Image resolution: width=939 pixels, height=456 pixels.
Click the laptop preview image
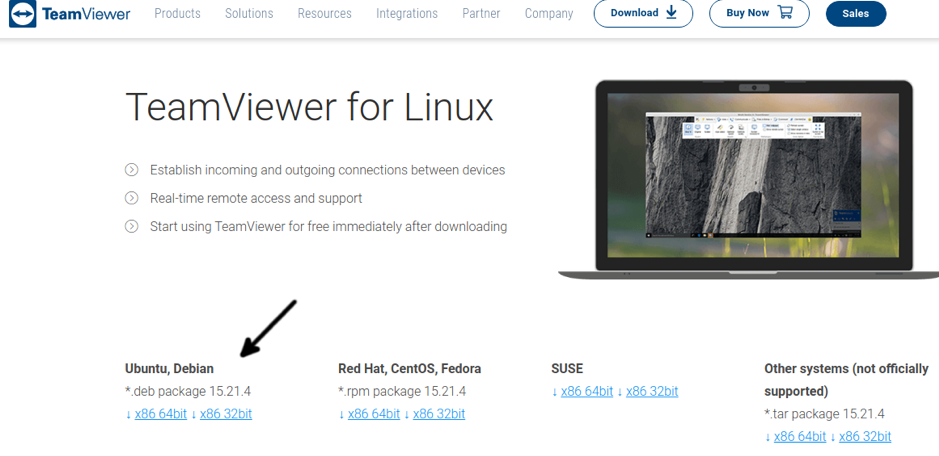coord(749,179)
